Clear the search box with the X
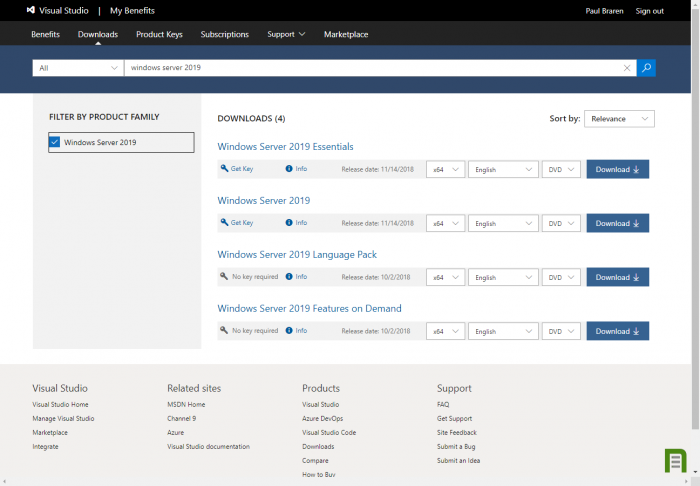 point(627,68)
